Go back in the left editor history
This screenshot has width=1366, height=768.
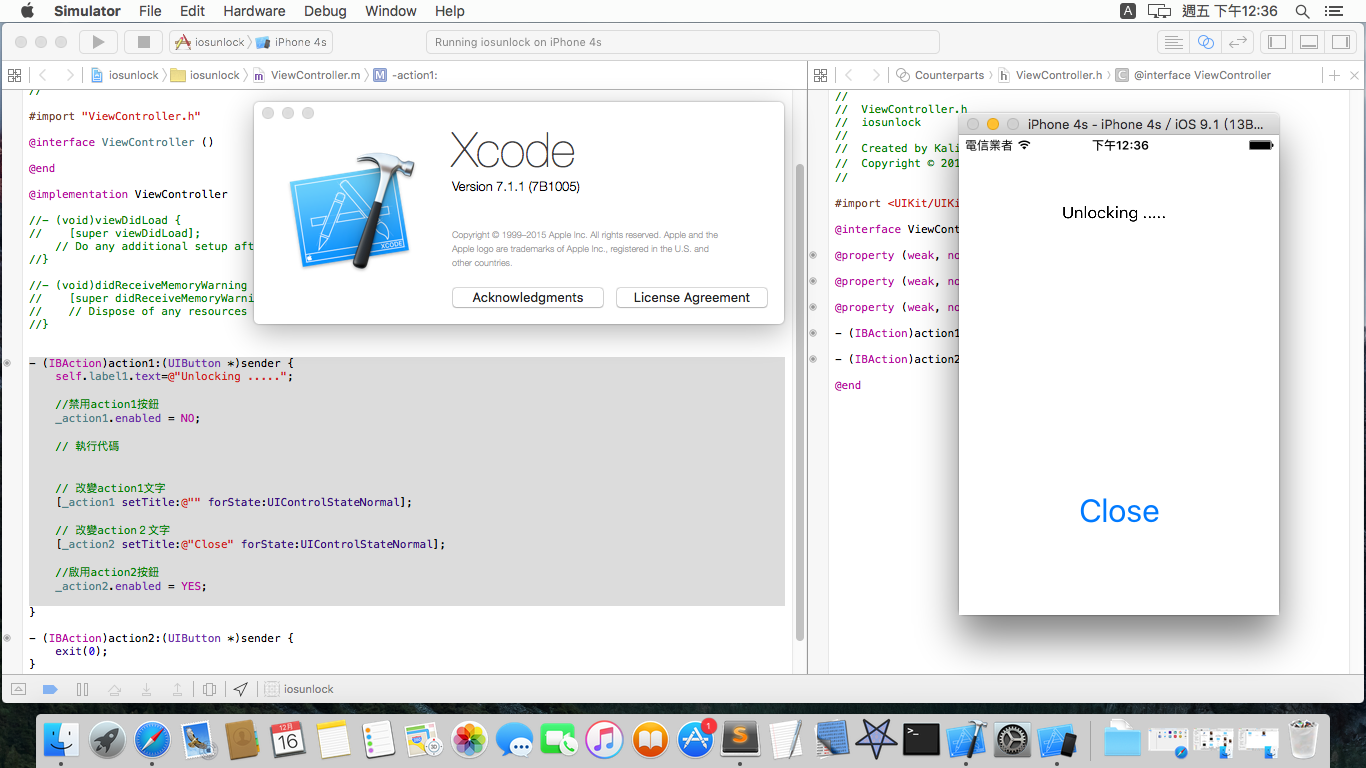tap(43, 75)
